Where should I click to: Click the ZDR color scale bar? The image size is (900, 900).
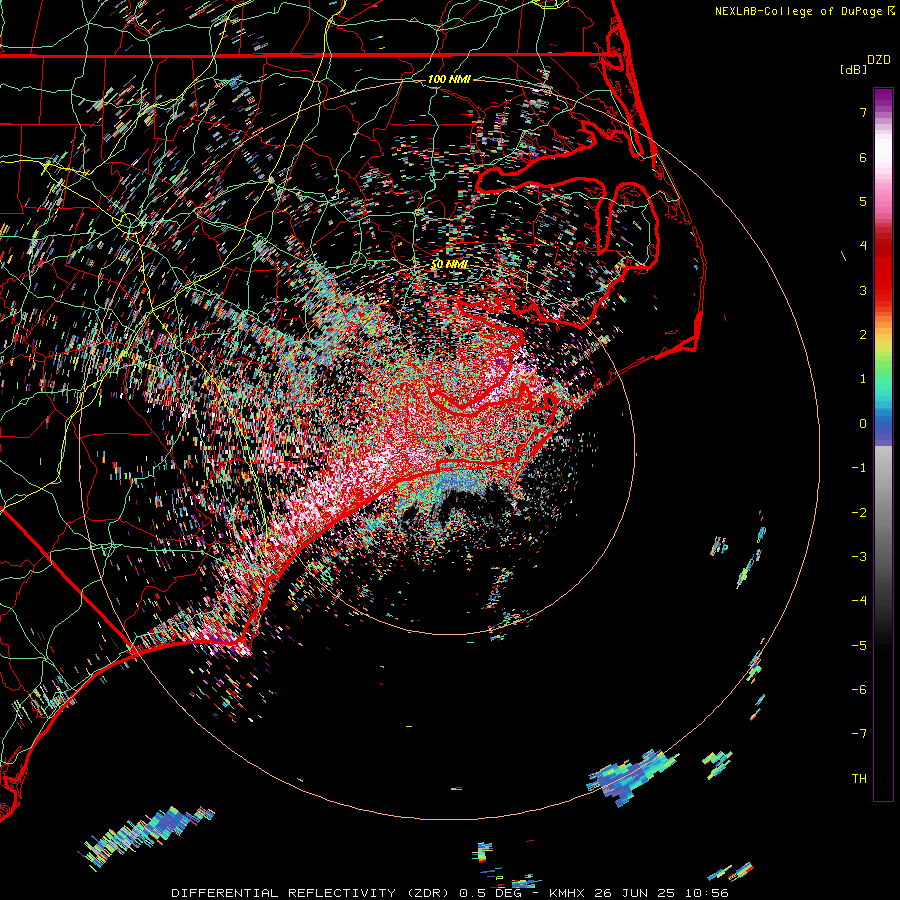click(x=883, y=444)
